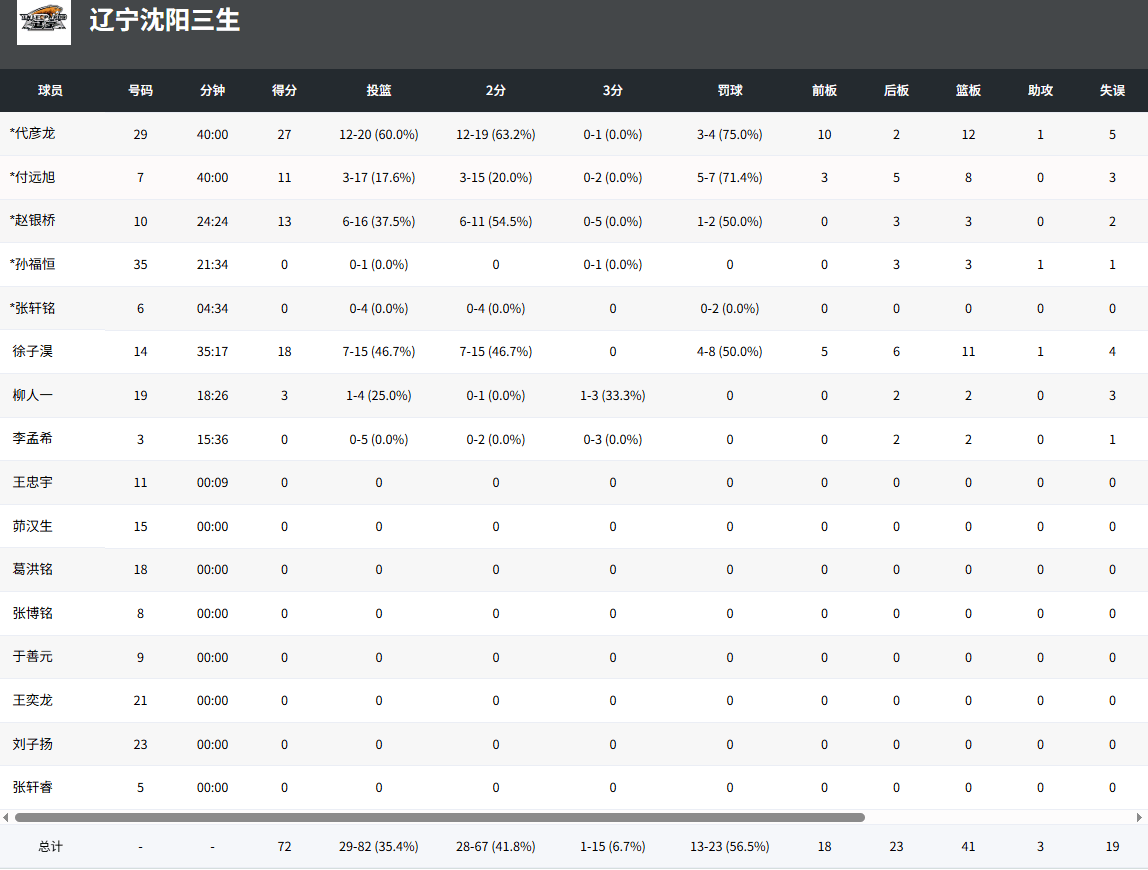Select player name 刘子扬

point(32,744)
